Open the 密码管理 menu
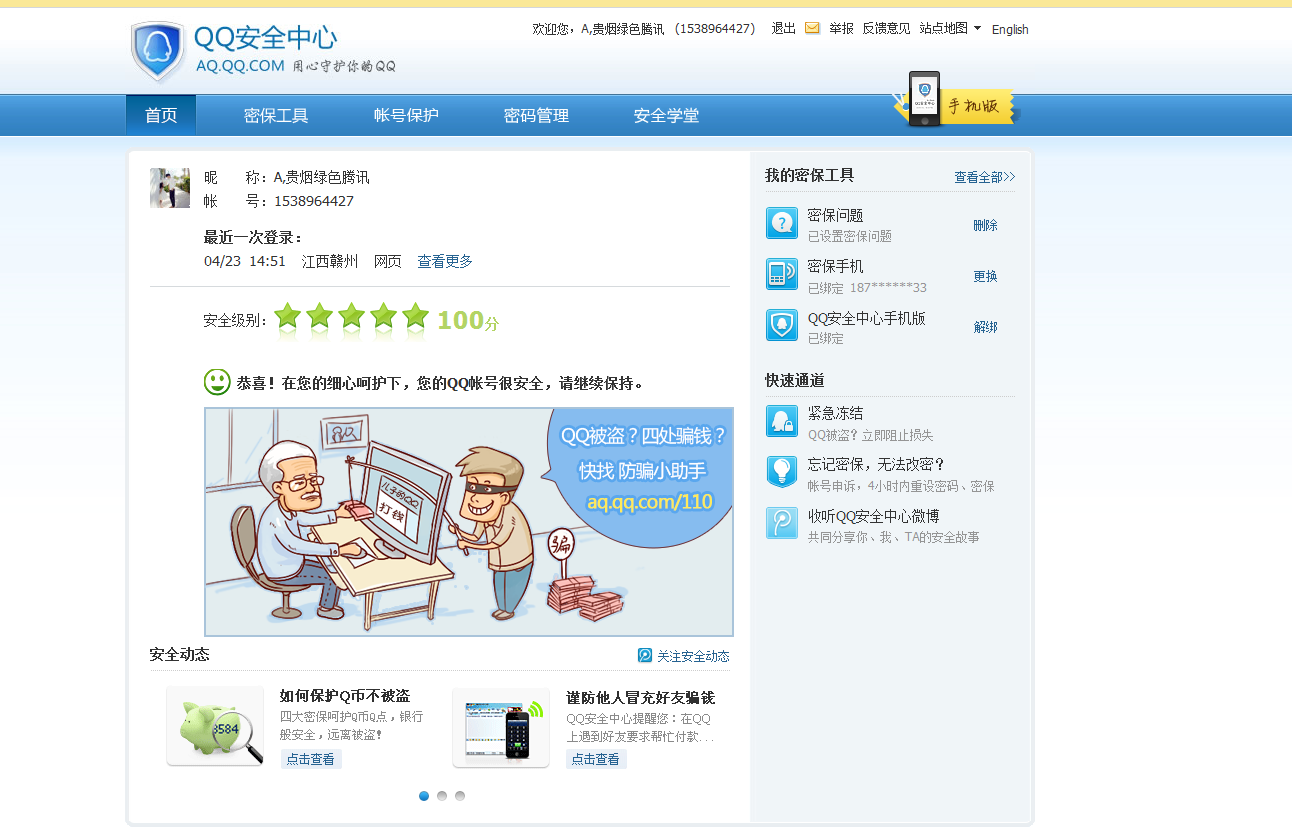1292x832 pixels. click(x=536, y=115)
